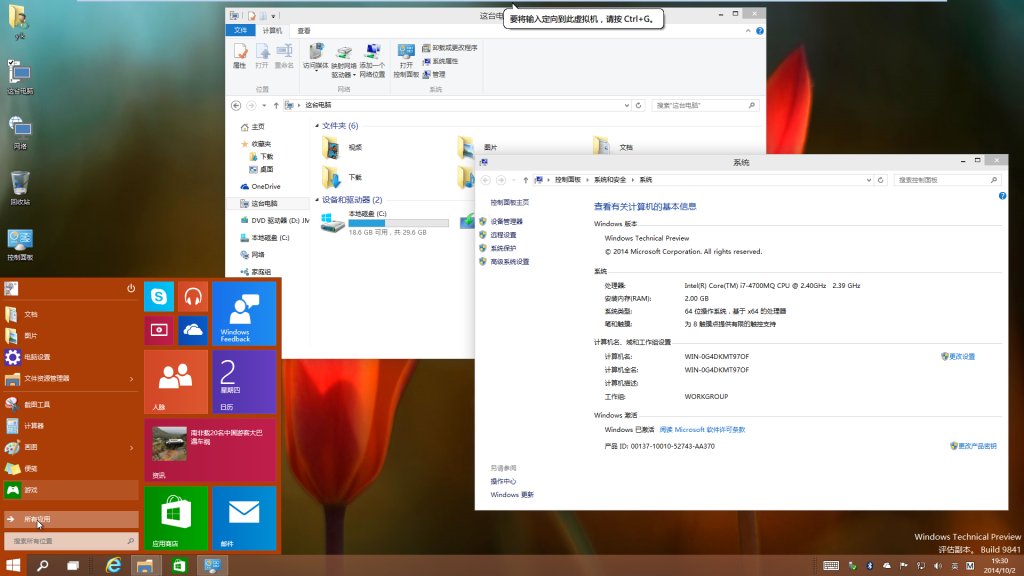
Task: Refresh the Explorer window
Action: click(x=639, y=105)
